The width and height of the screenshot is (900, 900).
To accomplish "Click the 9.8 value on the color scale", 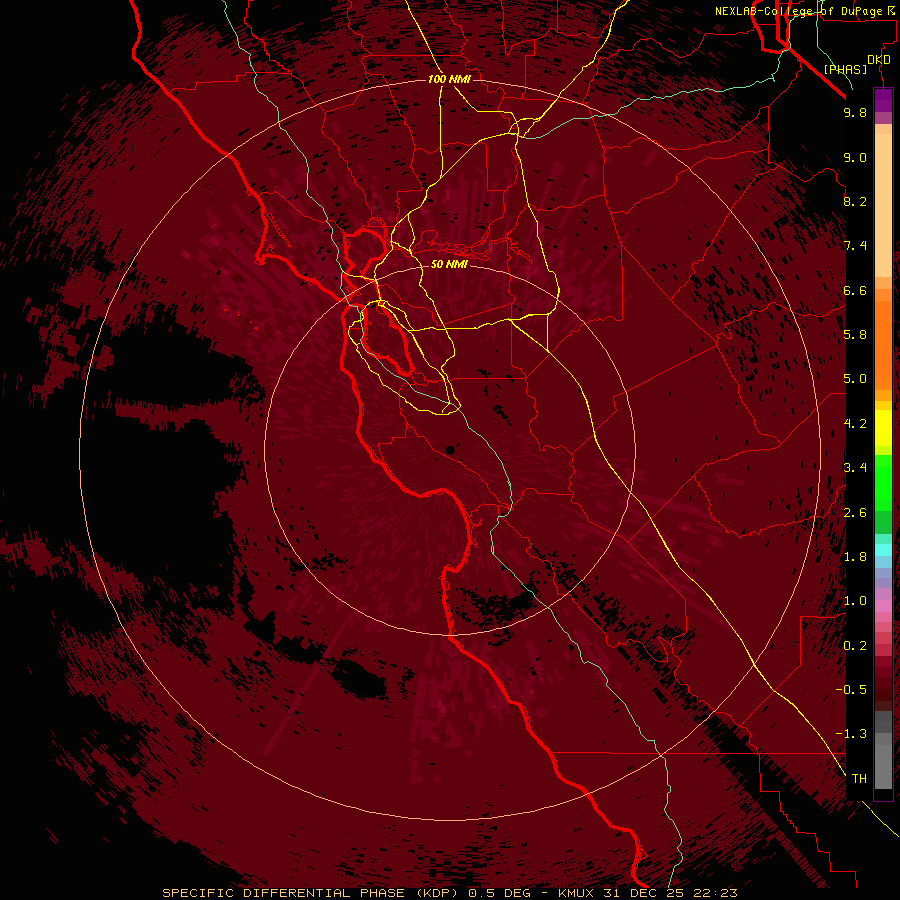I will click(x=855, y=112).
